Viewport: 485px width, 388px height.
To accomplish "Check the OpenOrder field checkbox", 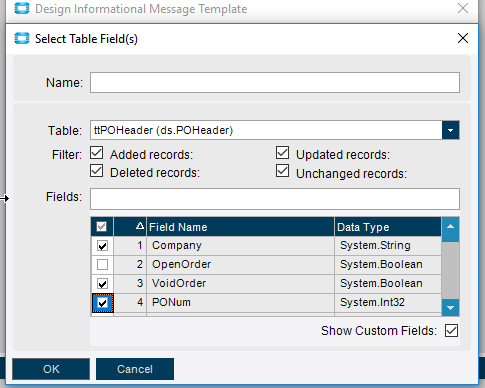I will coord(102,265).
